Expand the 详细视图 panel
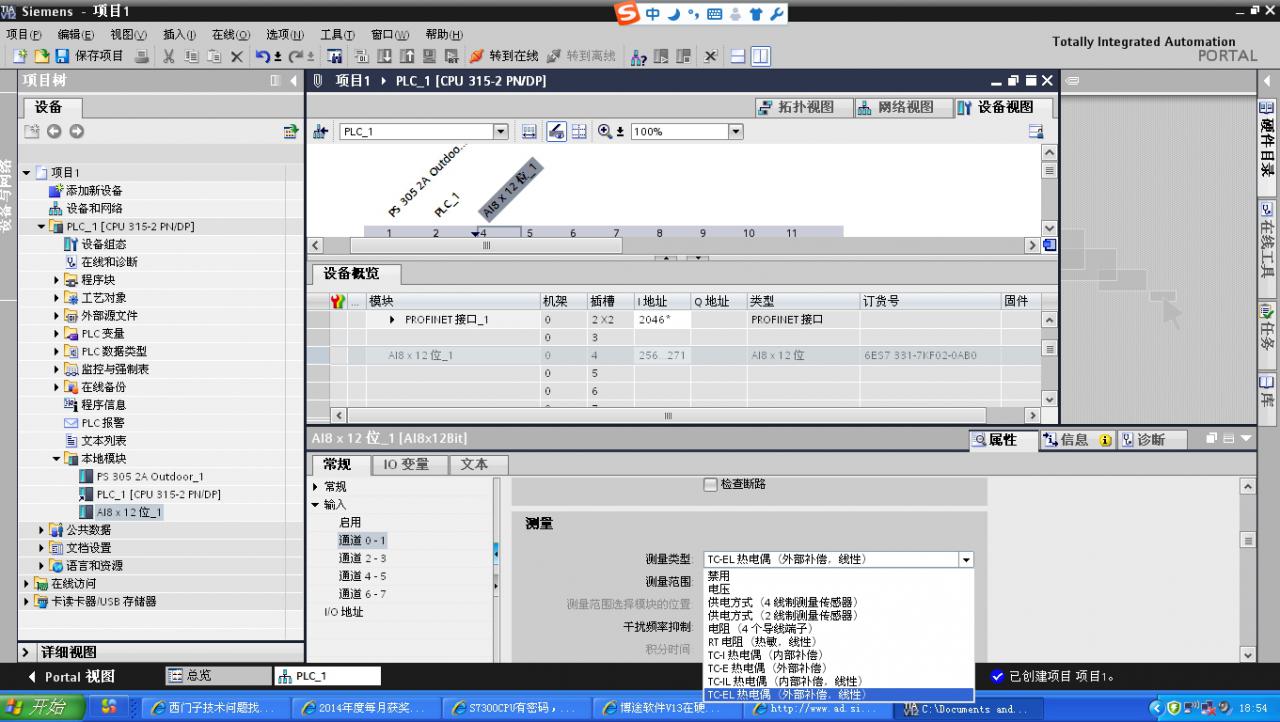 coord(26,652)
